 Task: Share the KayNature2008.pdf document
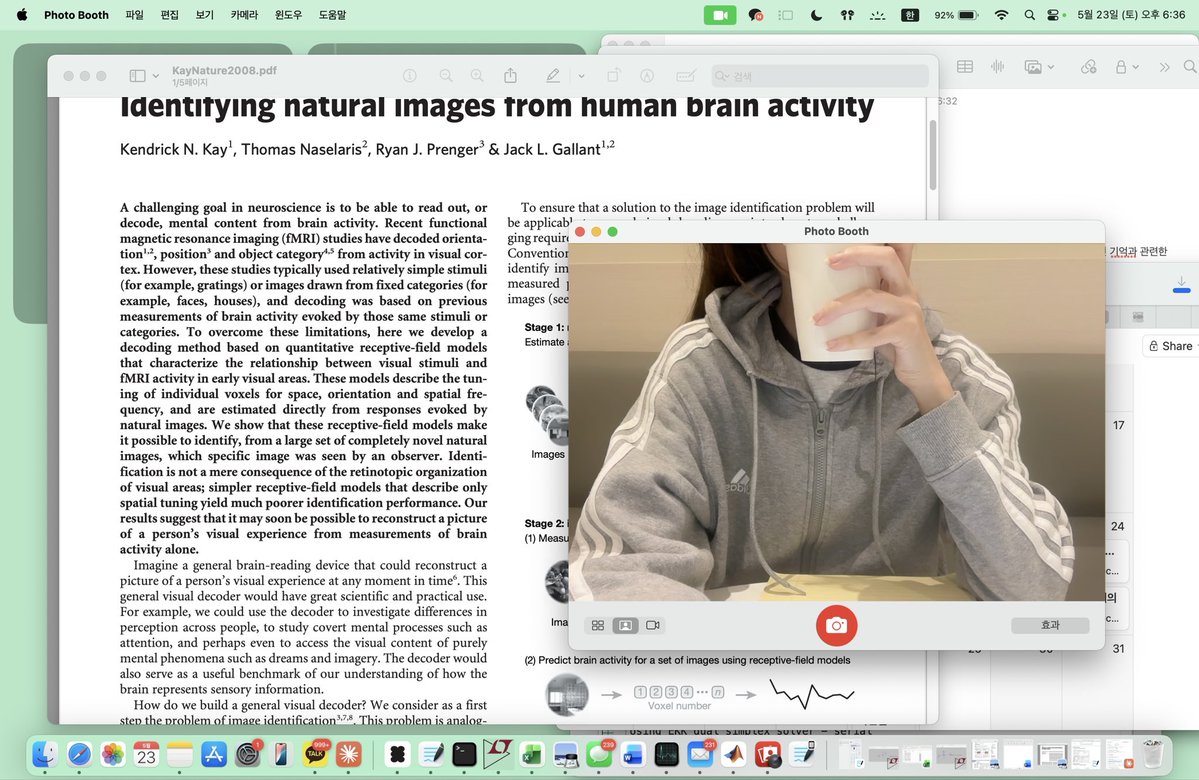coord(510,76)
